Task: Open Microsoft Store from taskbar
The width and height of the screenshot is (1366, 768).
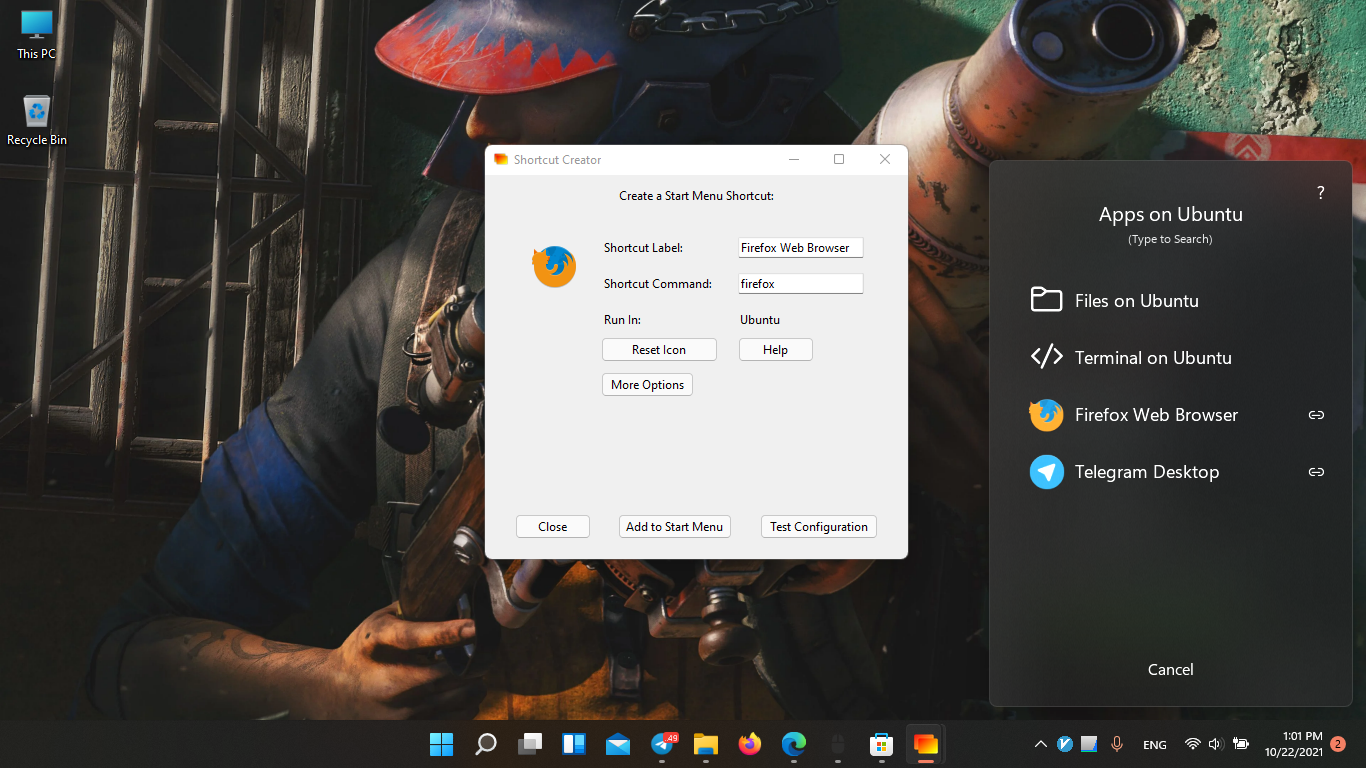Action: tap(881, 744)
